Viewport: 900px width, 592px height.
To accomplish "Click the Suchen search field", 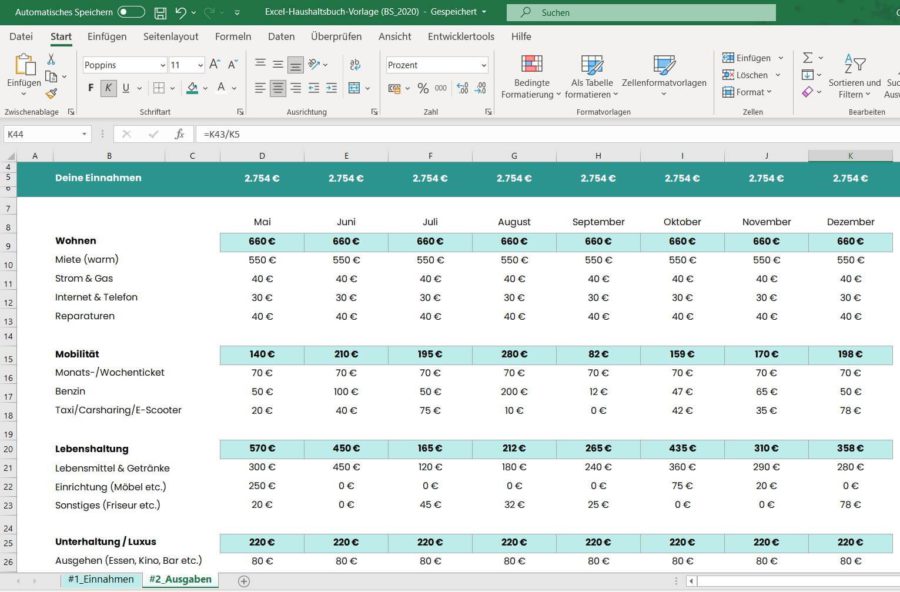I will (641, 12).
